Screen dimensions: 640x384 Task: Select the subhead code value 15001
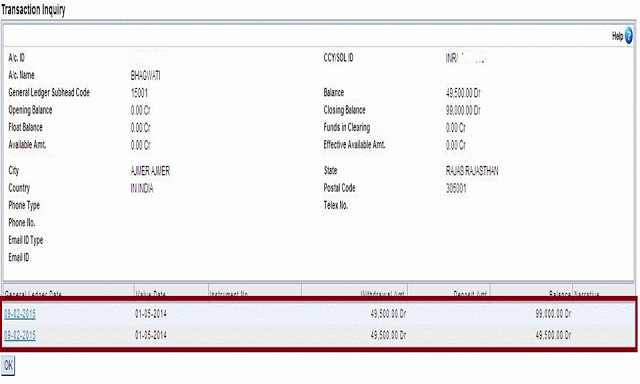click(x=139, y=93)
